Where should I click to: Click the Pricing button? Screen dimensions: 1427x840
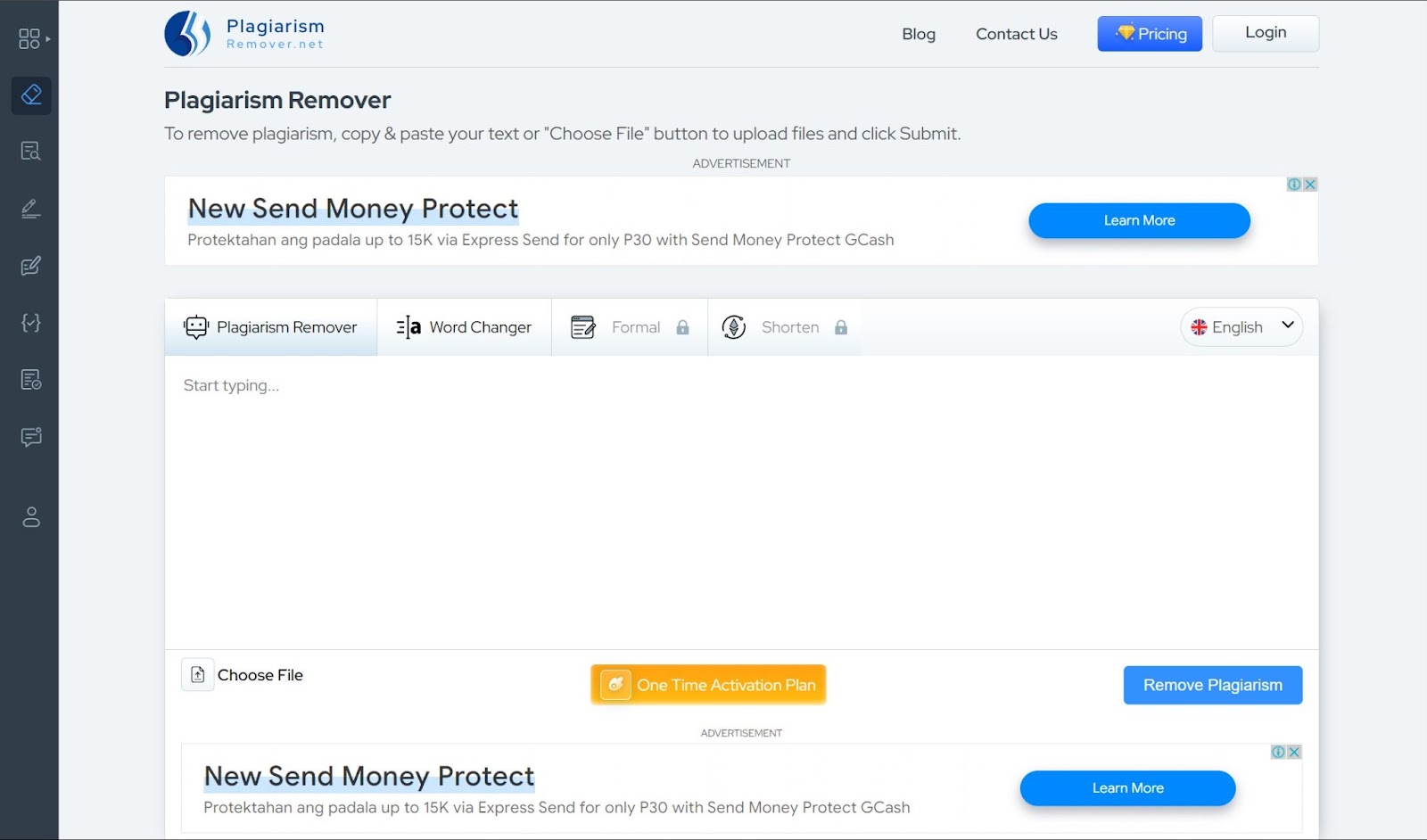(x=1150, y=34)
